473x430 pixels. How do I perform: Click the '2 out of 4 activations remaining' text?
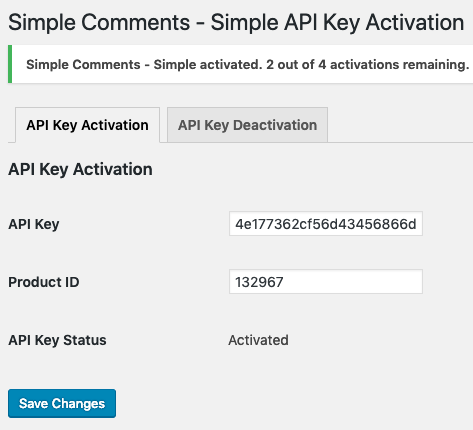tap(368, 64)
